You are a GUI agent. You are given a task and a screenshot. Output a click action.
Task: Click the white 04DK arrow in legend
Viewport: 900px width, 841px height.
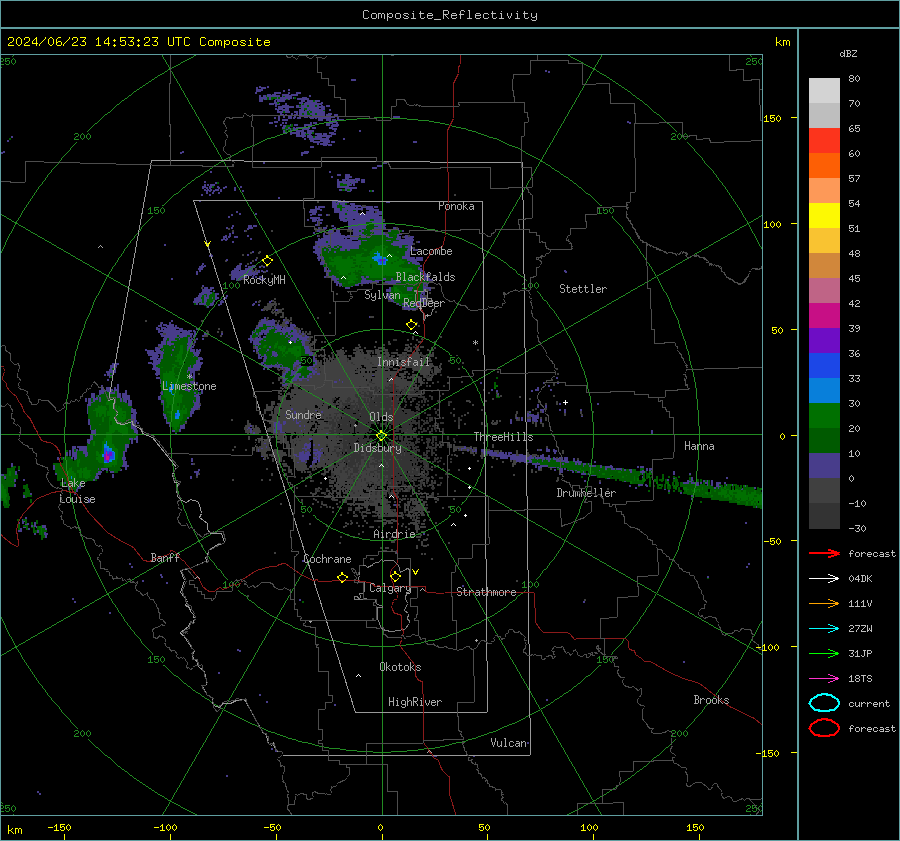824,578
